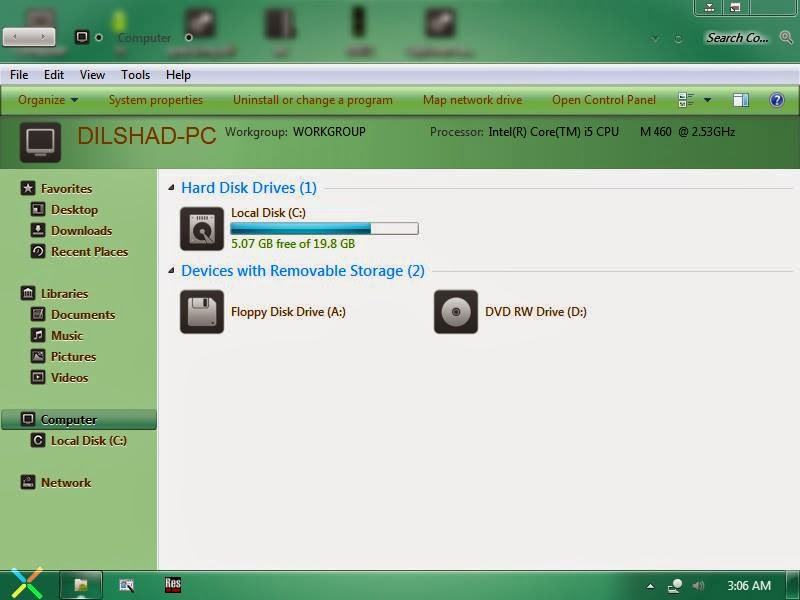Select the Floppy Disk Drive (A:) icon

(x=202, y=312)
